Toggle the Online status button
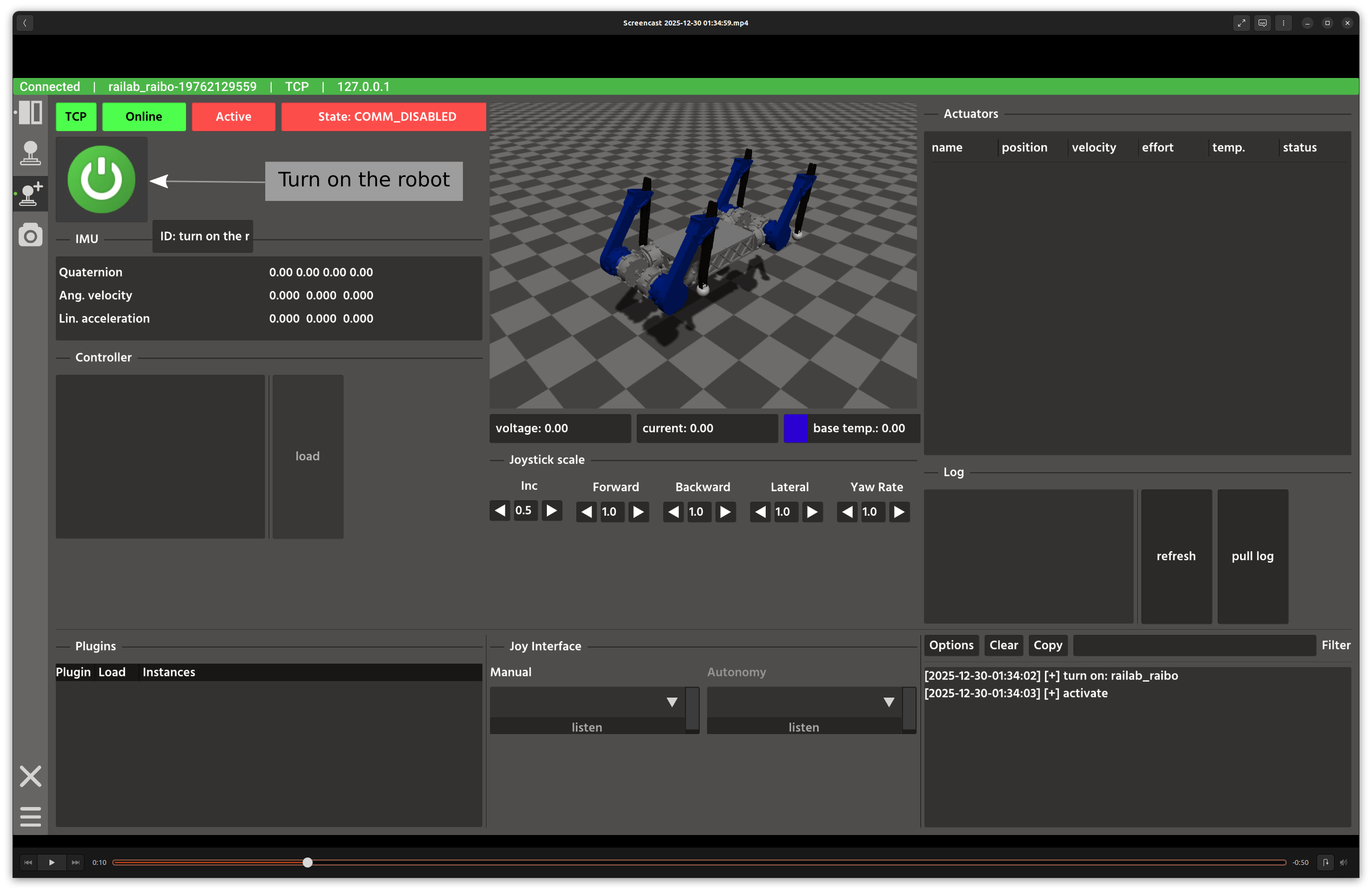Viewport: 1372px width, 892px height. (x=143, y=116)
